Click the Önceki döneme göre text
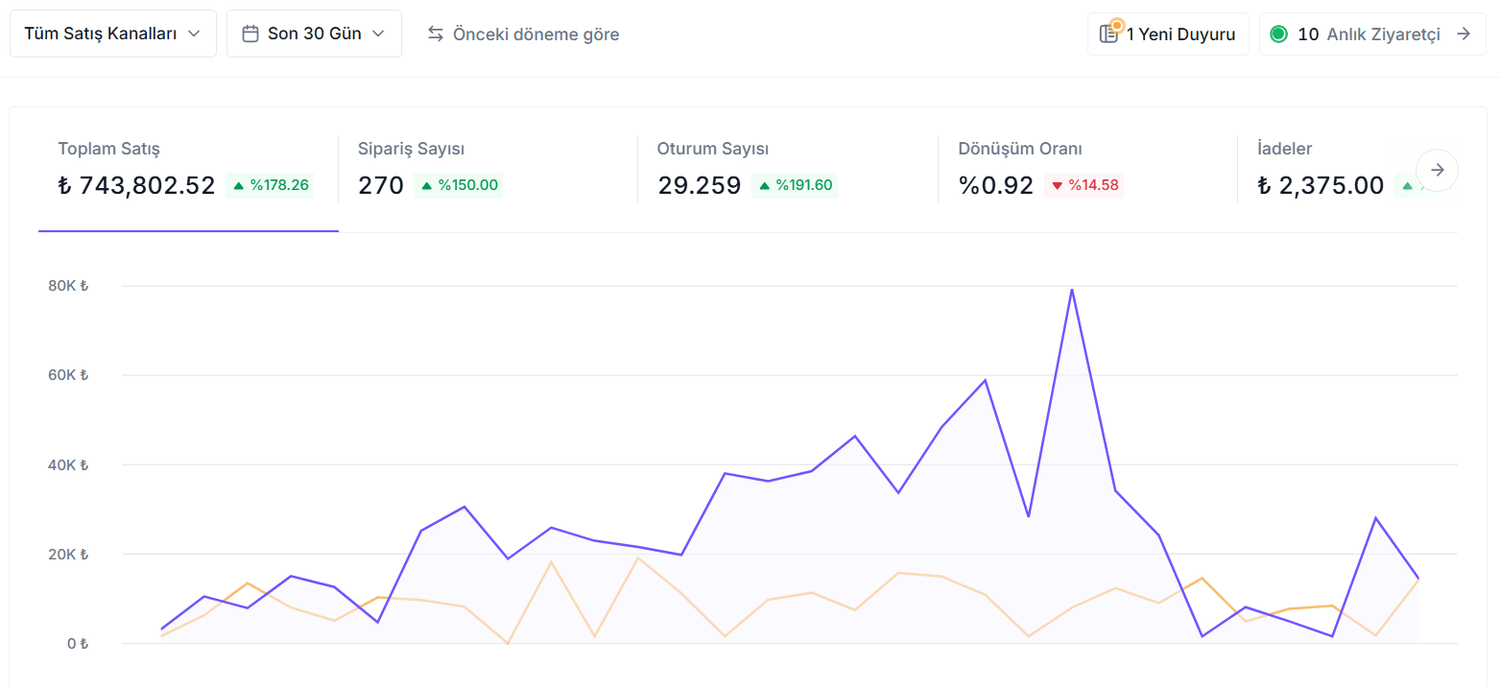The image size is (1500, 687). 536,34
